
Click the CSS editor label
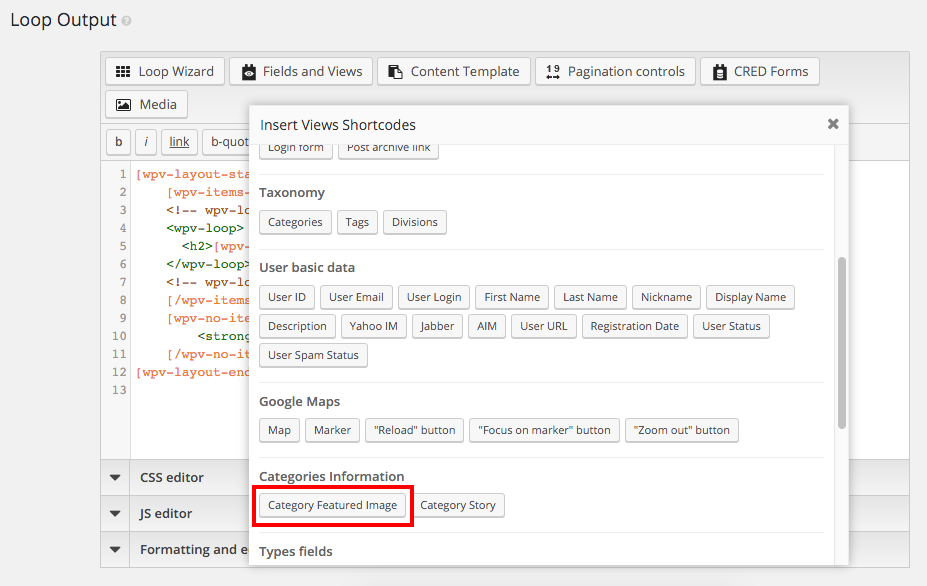click(171, 478)
